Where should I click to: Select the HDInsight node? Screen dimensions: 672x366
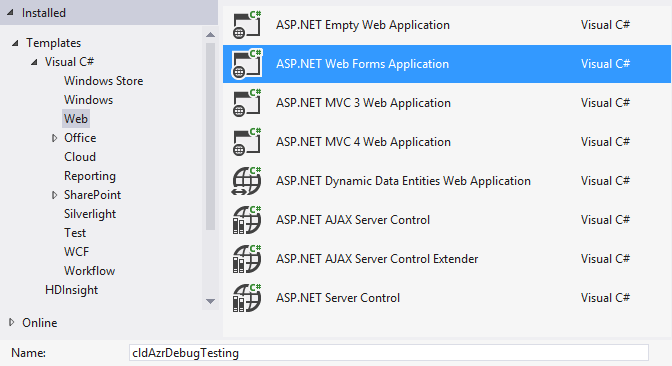[72, 290]
